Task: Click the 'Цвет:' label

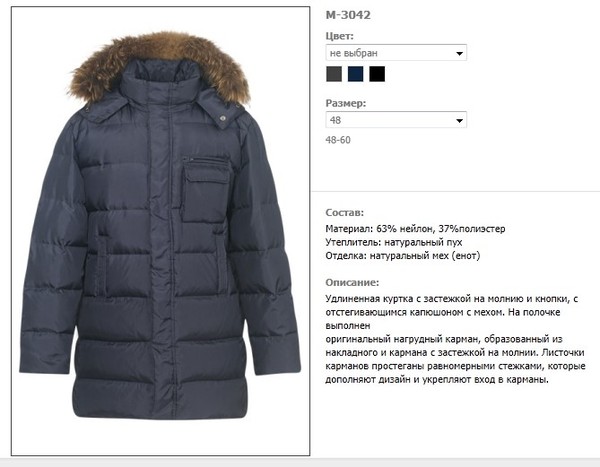Action: point(339,36)
